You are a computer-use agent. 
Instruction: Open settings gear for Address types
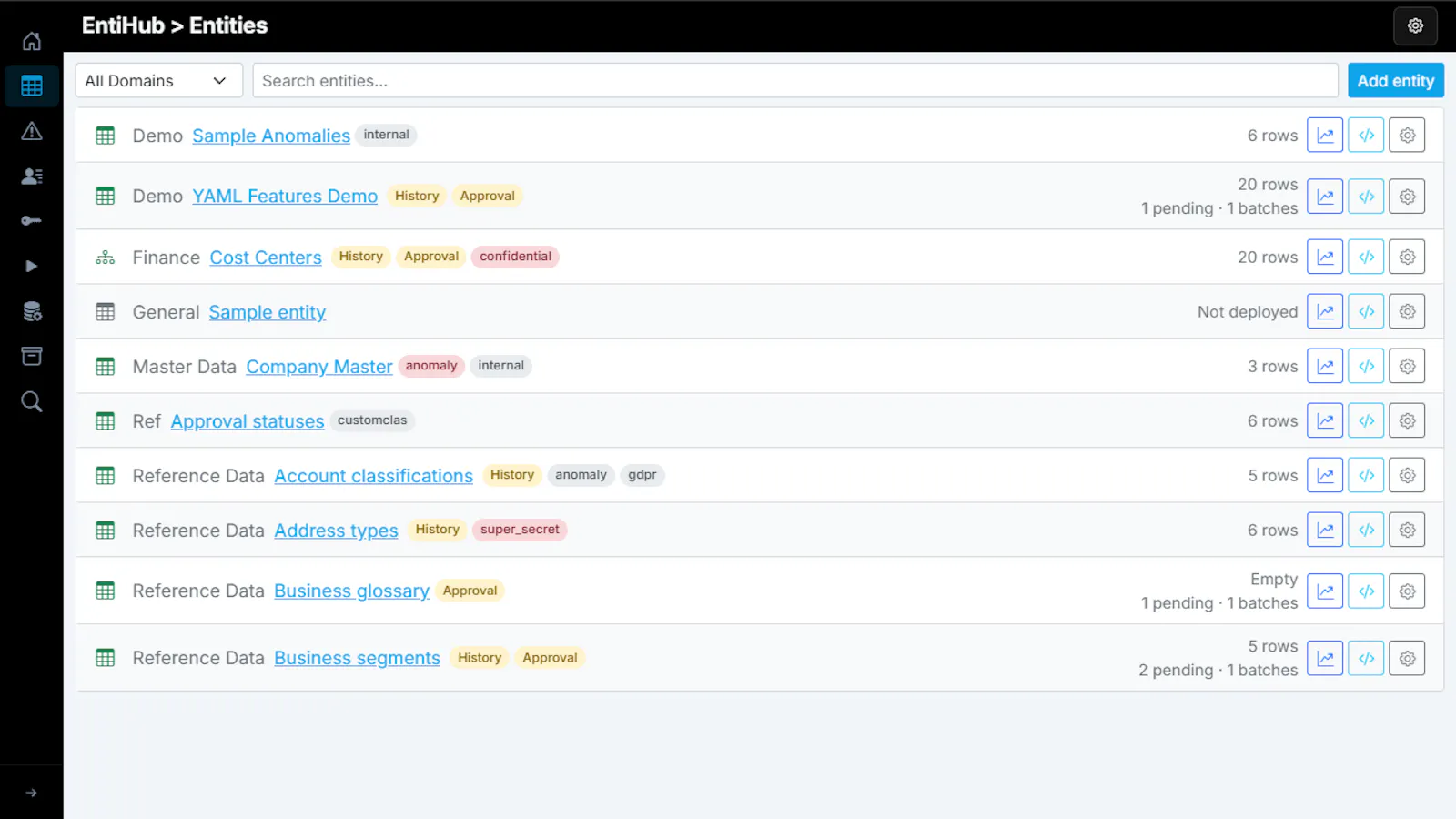pyautogui.click(x=1407, y=530)
